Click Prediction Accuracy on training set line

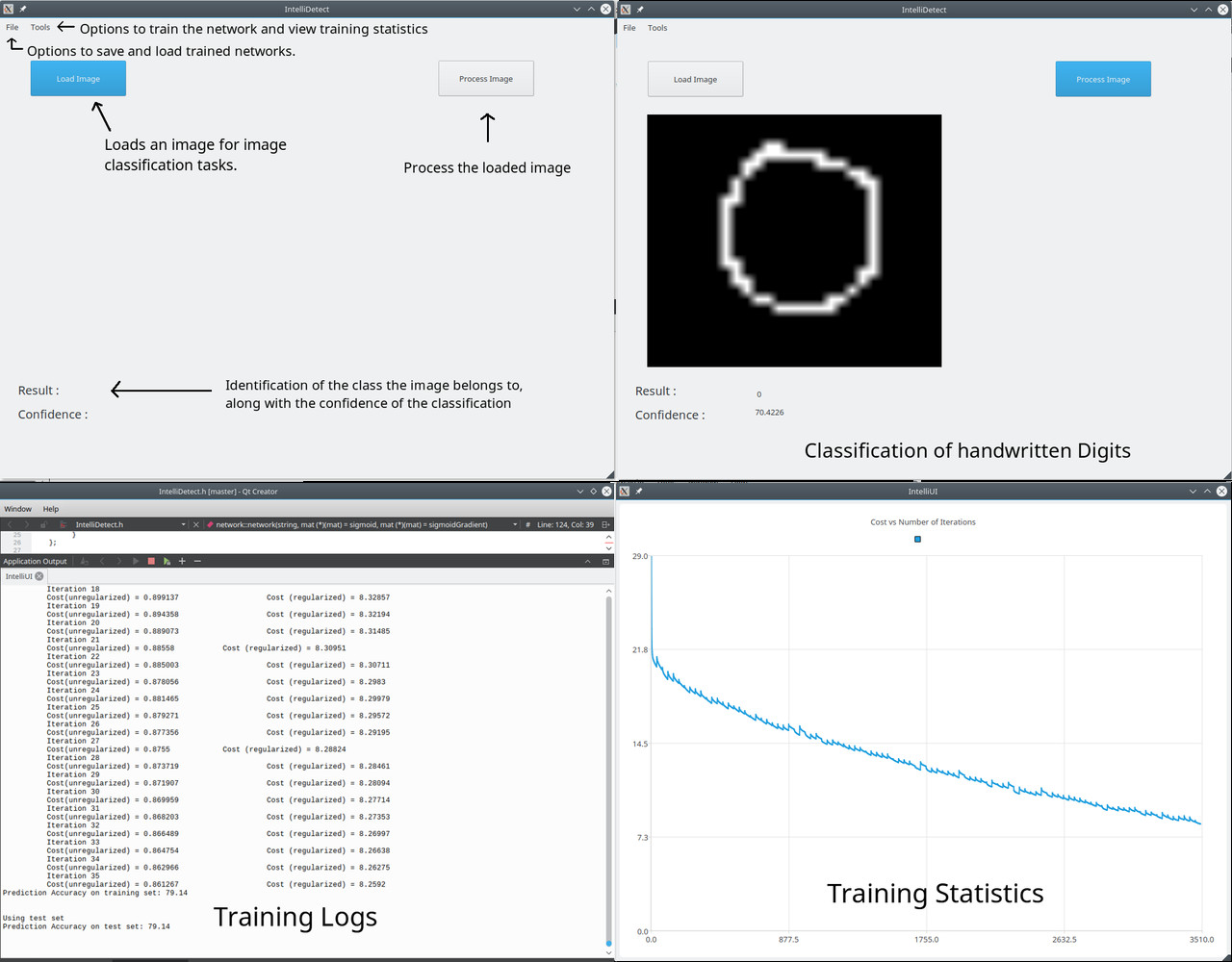click(95, 893)
